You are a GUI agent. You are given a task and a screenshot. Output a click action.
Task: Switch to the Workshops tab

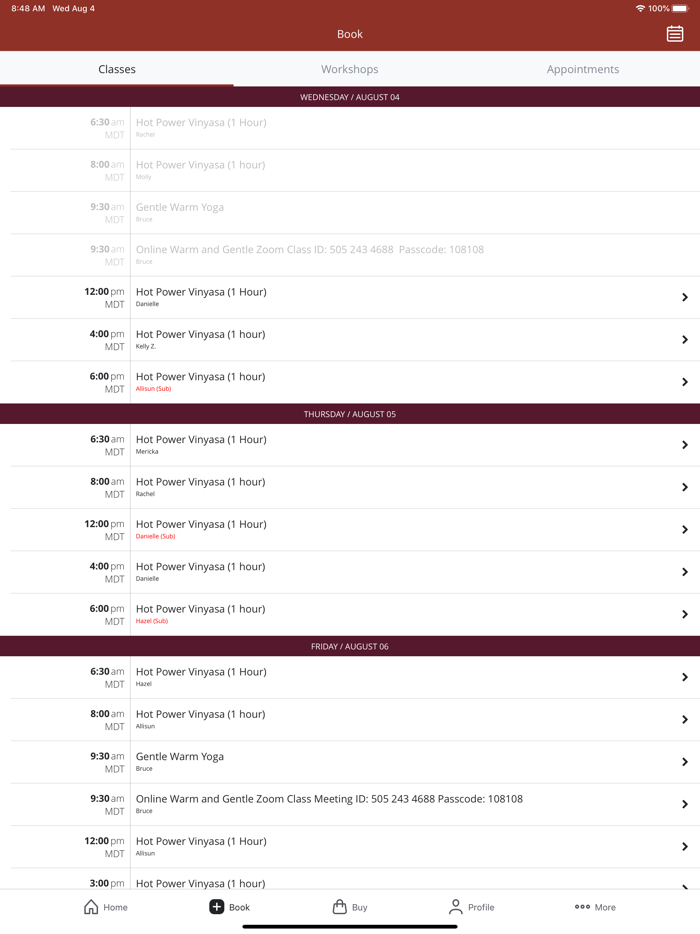(350, 69)
